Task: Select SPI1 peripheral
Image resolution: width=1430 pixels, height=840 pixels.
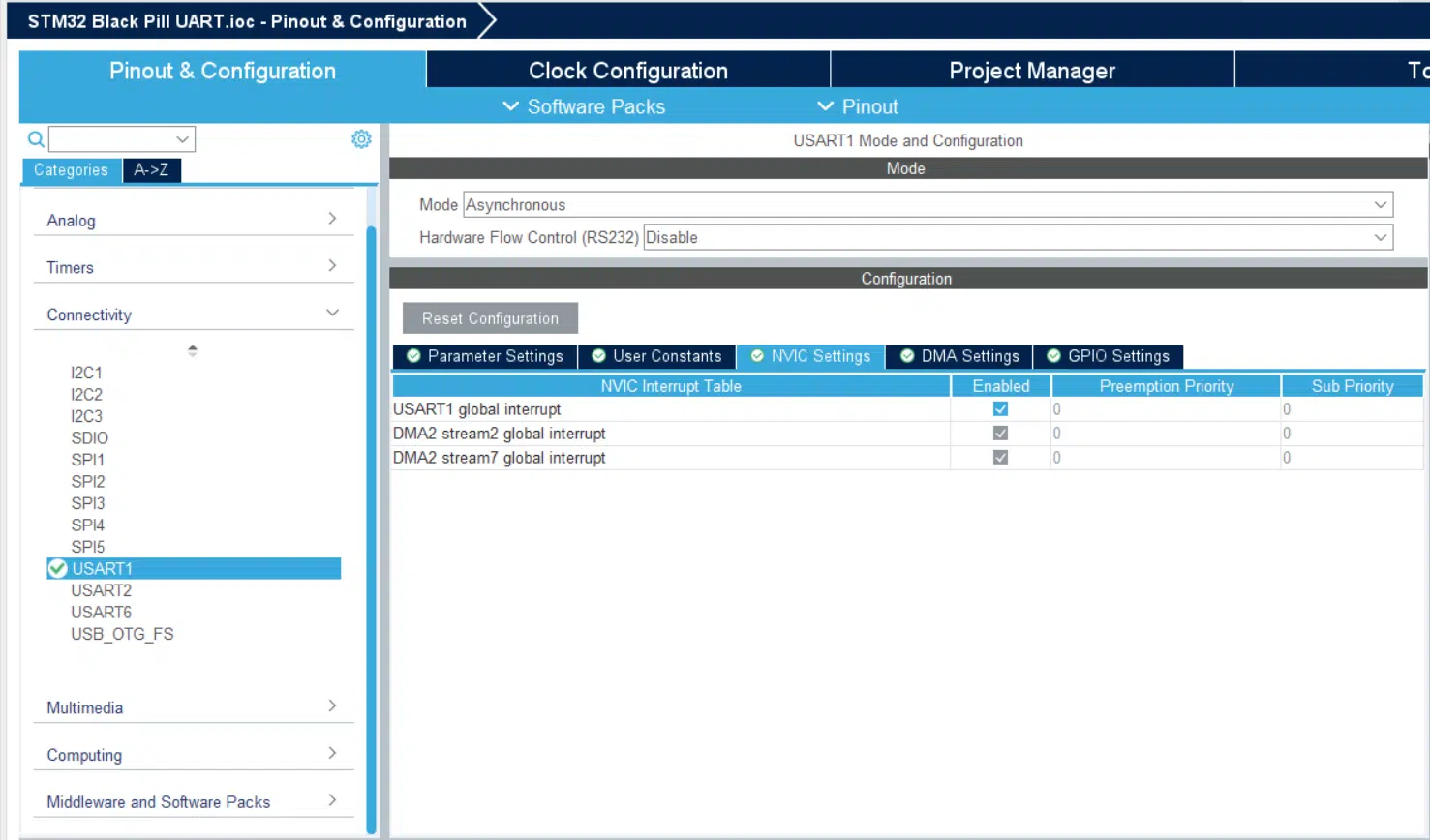Action: 87,460
